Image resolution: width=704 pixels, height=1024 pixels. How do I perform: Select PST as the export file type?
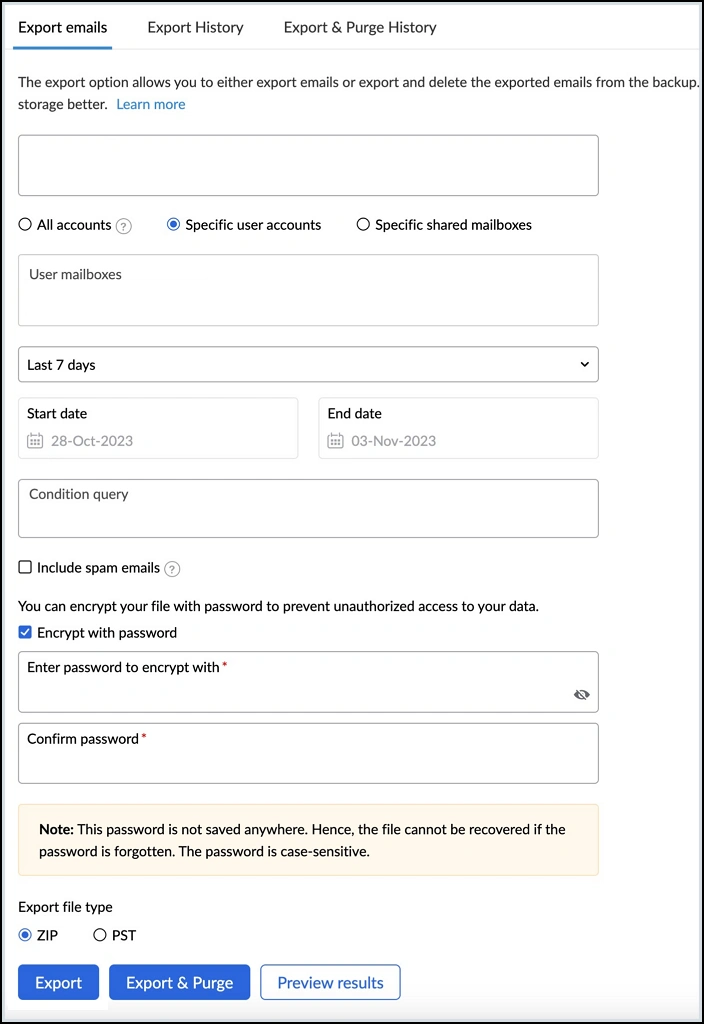click(100, 935)
